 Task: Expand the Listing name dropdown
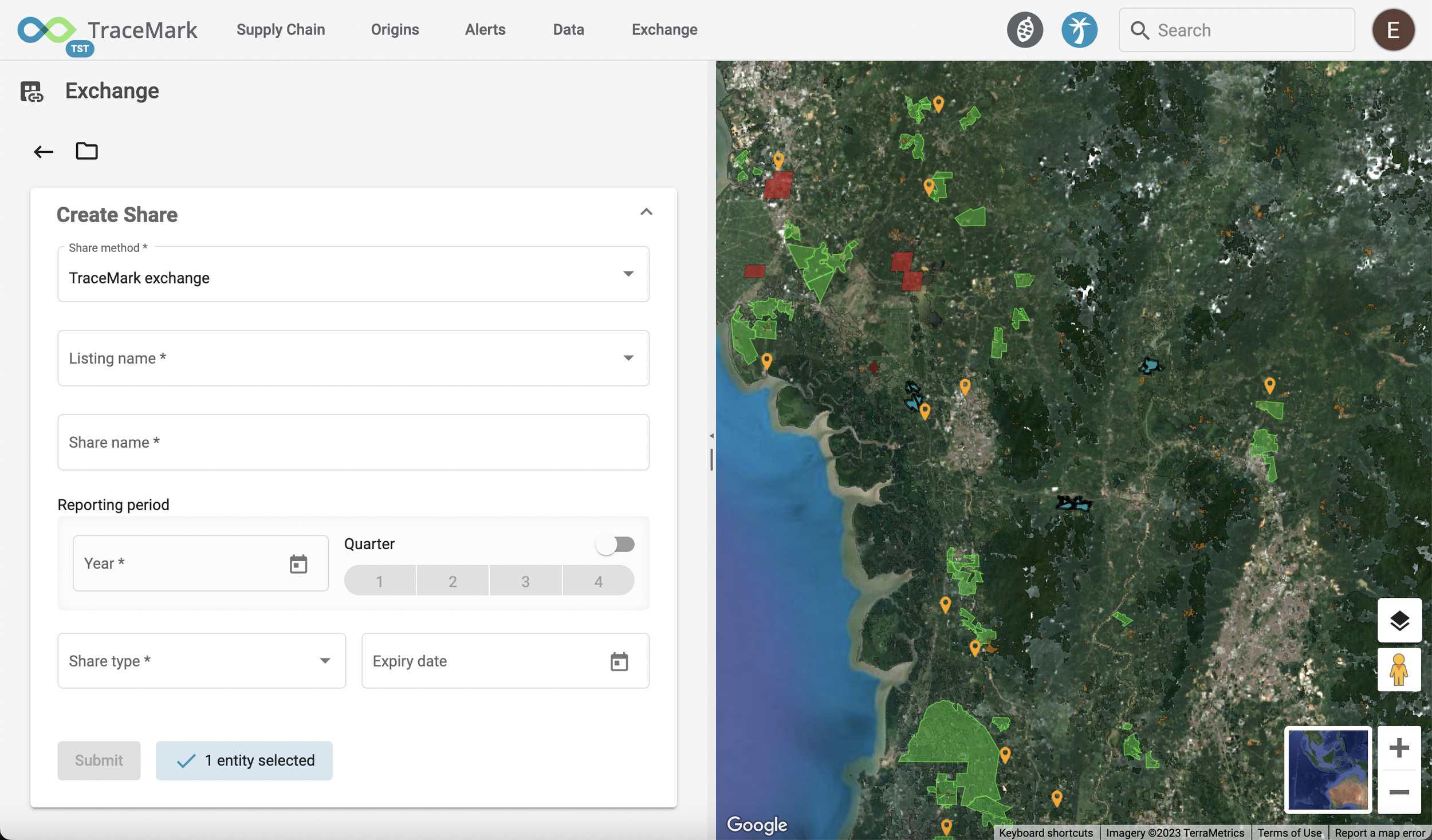click(x=353, y=358)
